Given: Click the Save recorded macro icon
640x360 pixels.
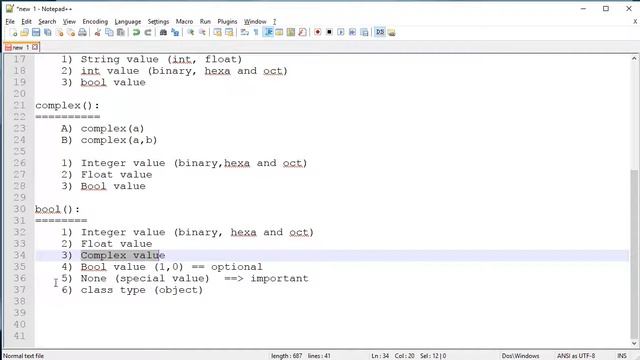Looking at the screenshot, I should [364, 32].
